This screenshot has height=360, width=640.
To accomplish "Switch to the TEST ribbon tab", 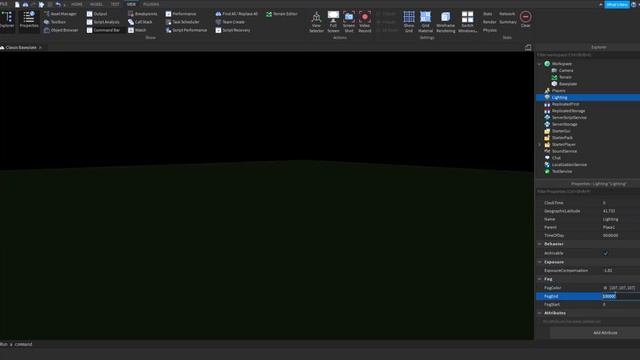I will (x=115, y=4).
